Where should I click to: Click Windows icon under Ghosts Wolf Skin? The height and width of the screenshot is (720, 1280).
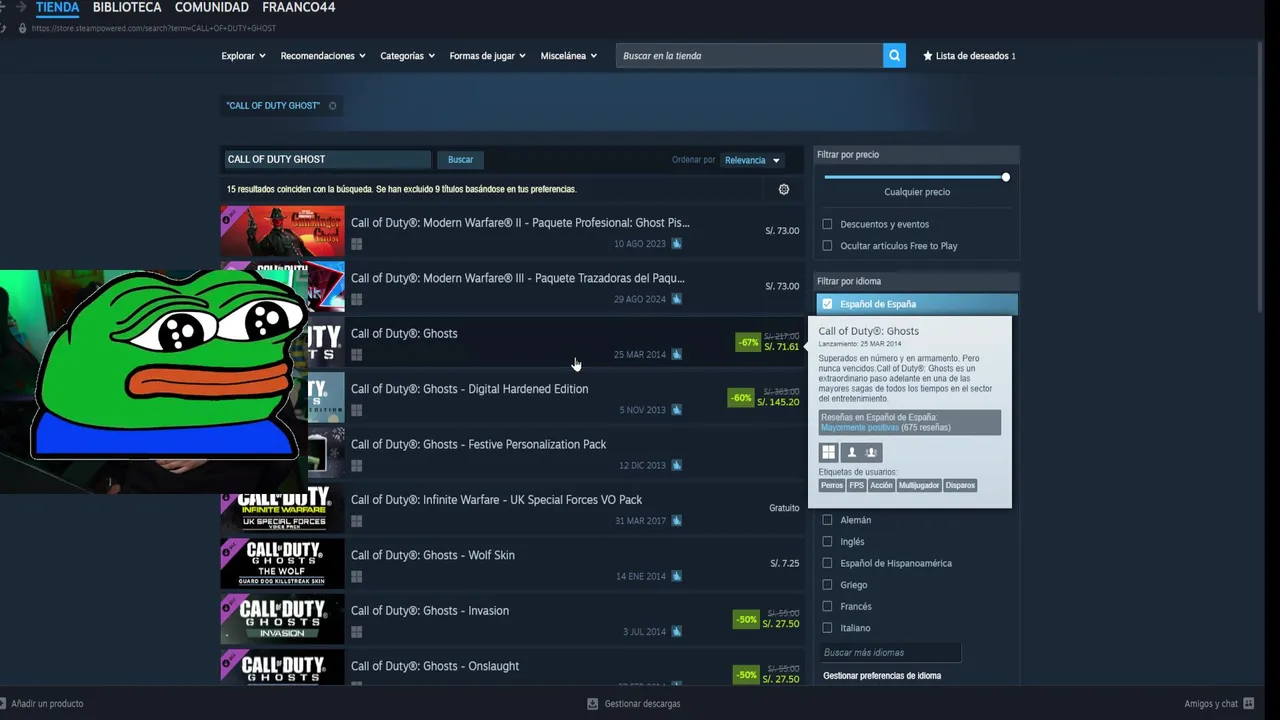pos(356,577)
